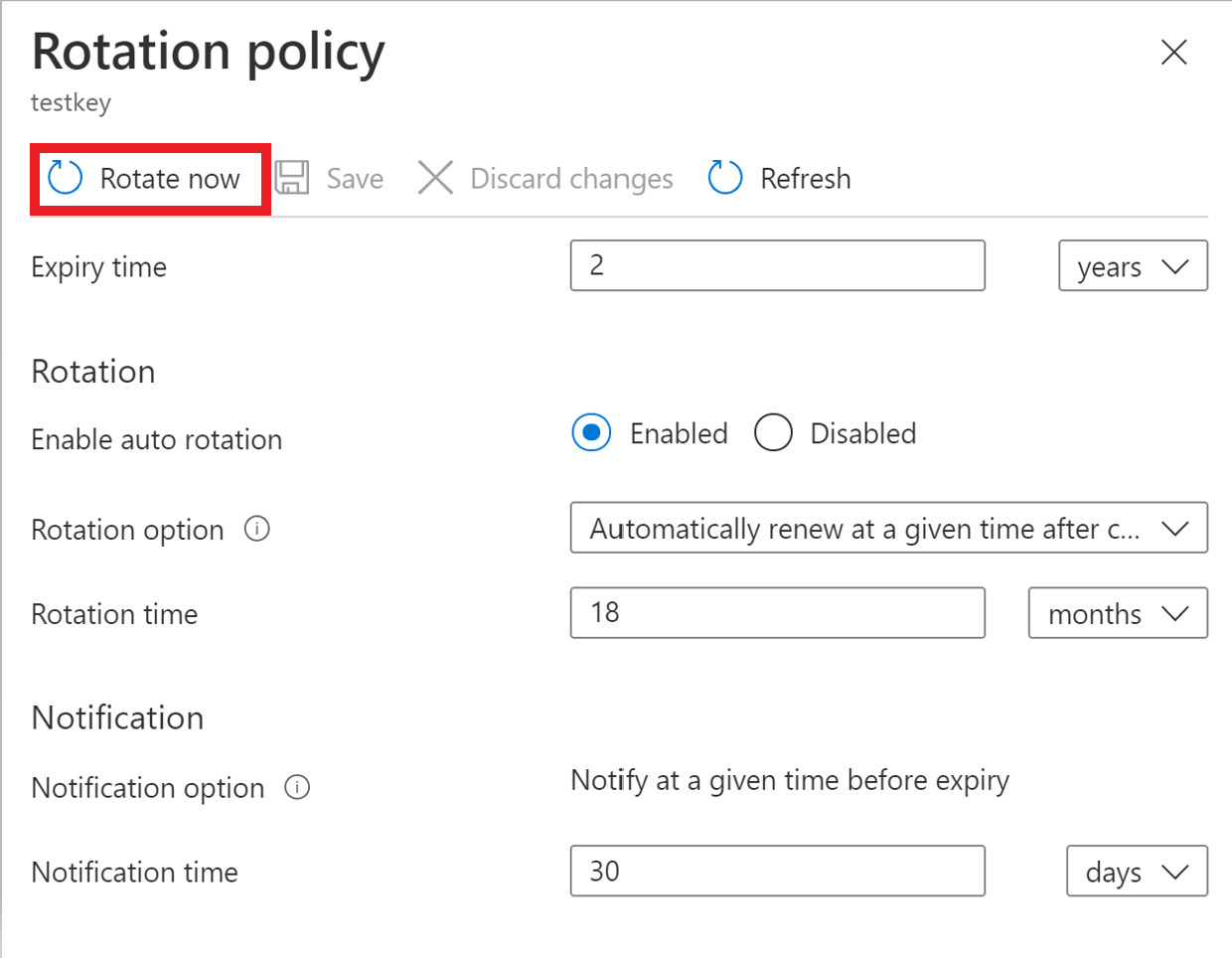The width and height of the screenshot is (1232, 958).
Task: Click the Discard changes X icon
Action: point(435,177)
